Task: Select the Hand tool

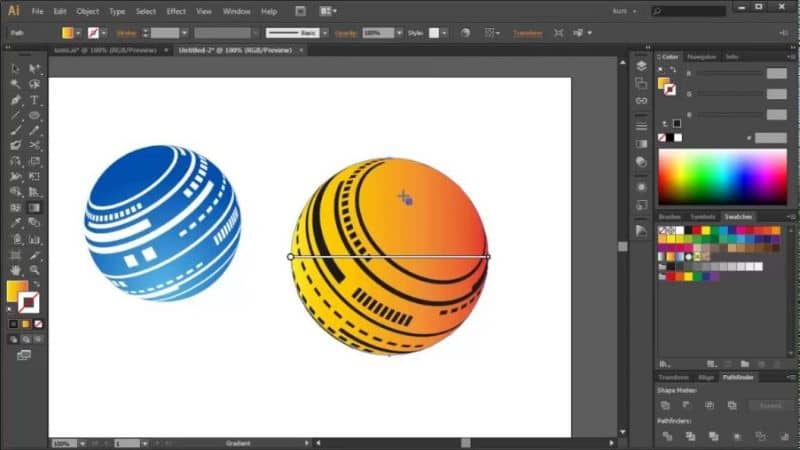Action: coord(16,270)
